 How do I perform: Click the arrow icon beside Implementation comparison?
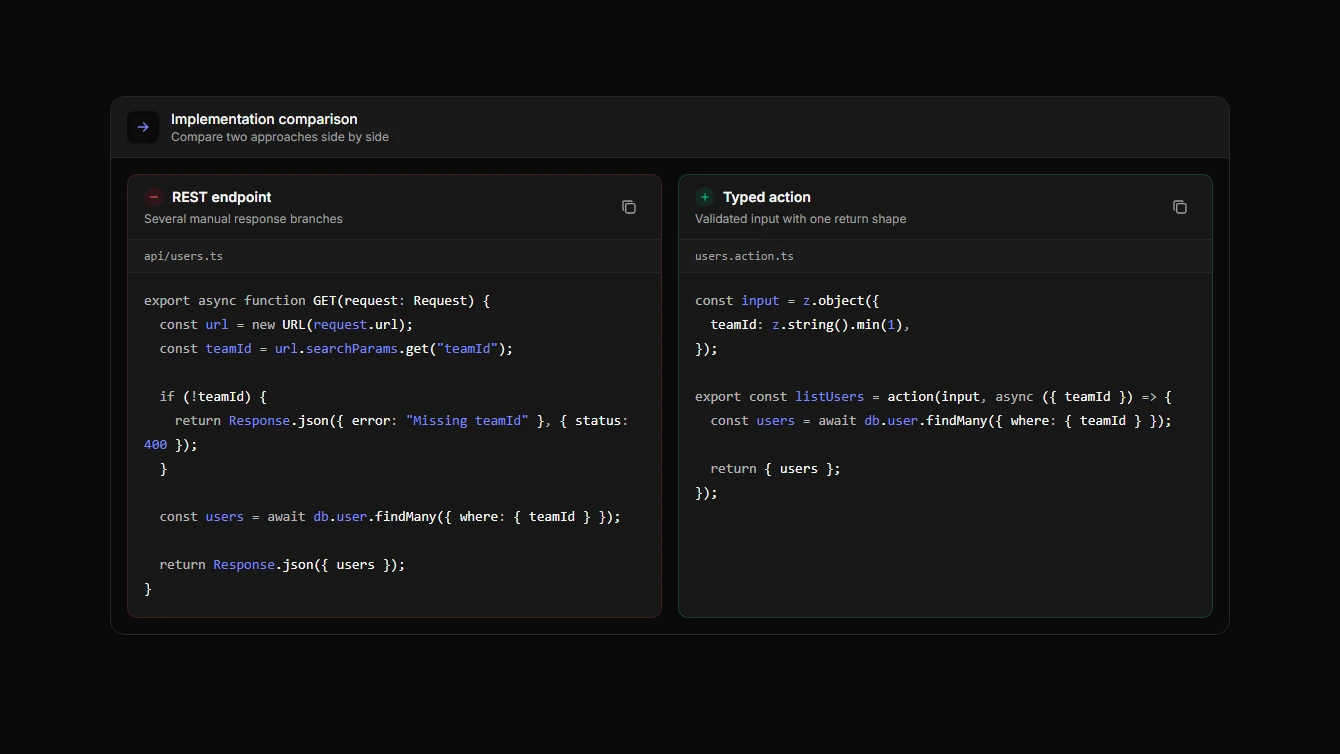click(143, 127)
